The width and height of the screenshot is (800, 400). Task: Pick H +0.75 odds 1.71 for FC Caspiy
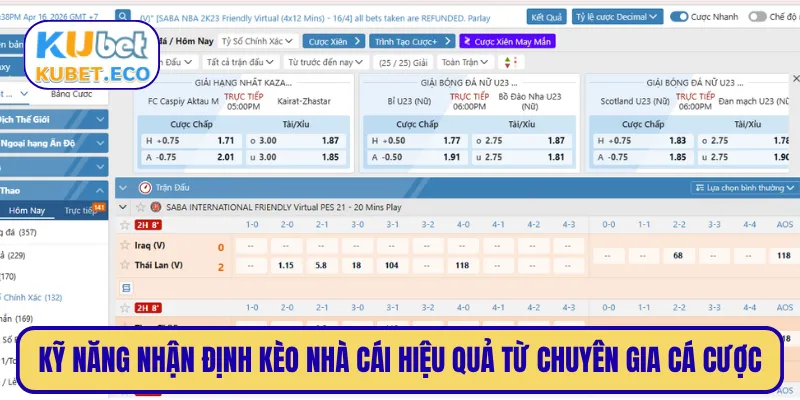point(191,141)
